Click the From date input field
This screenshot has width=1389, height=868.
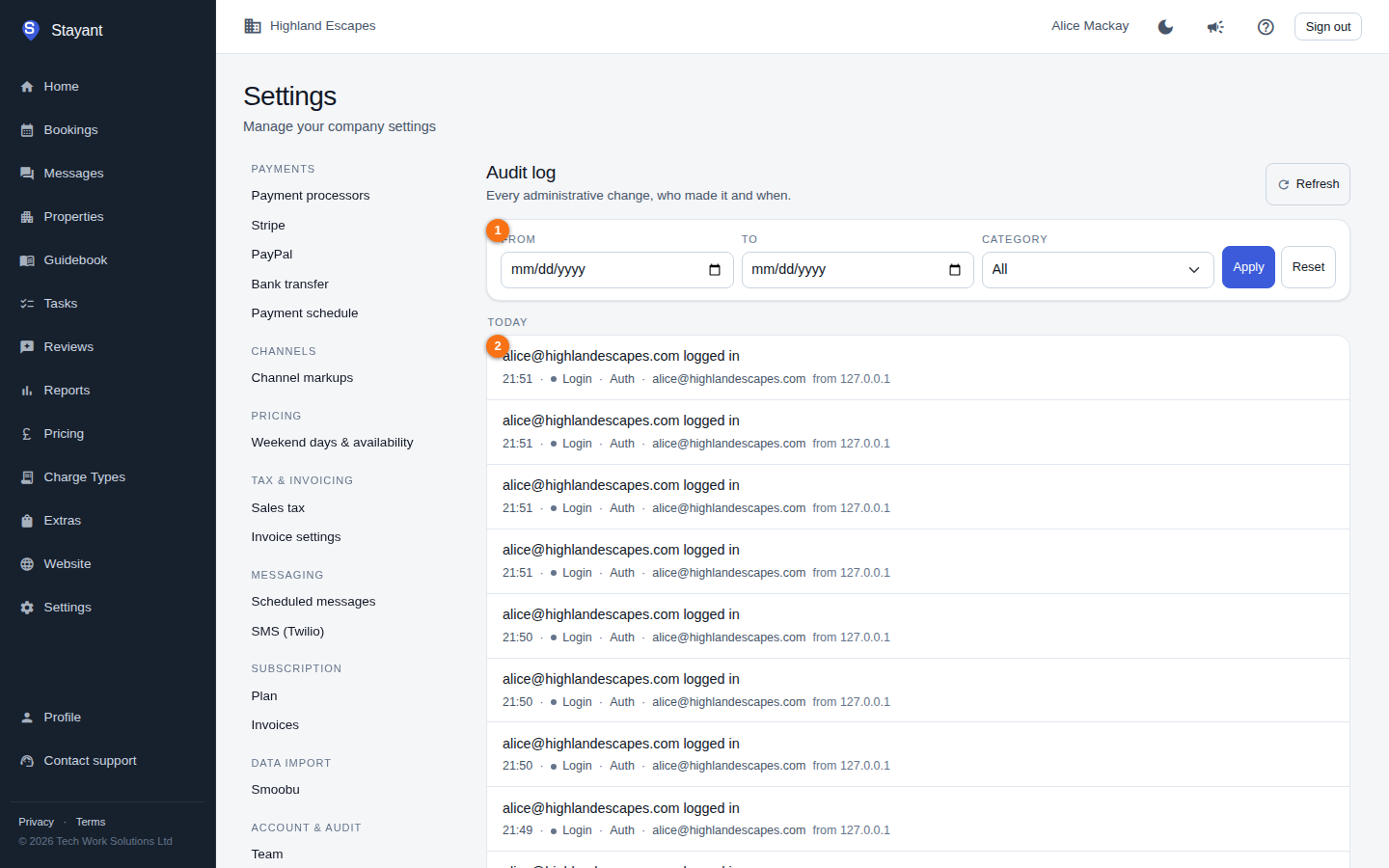click(617, 270)
